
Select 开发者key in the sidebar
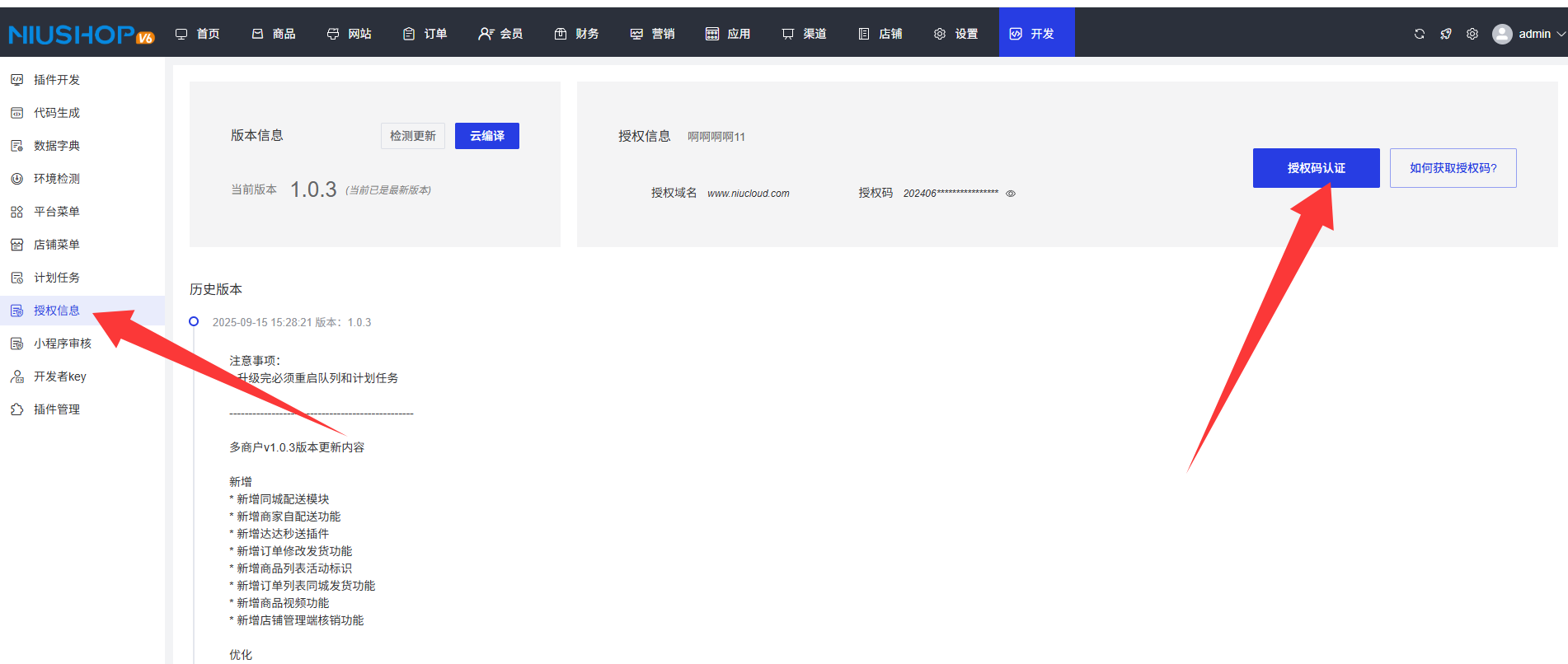59,376
